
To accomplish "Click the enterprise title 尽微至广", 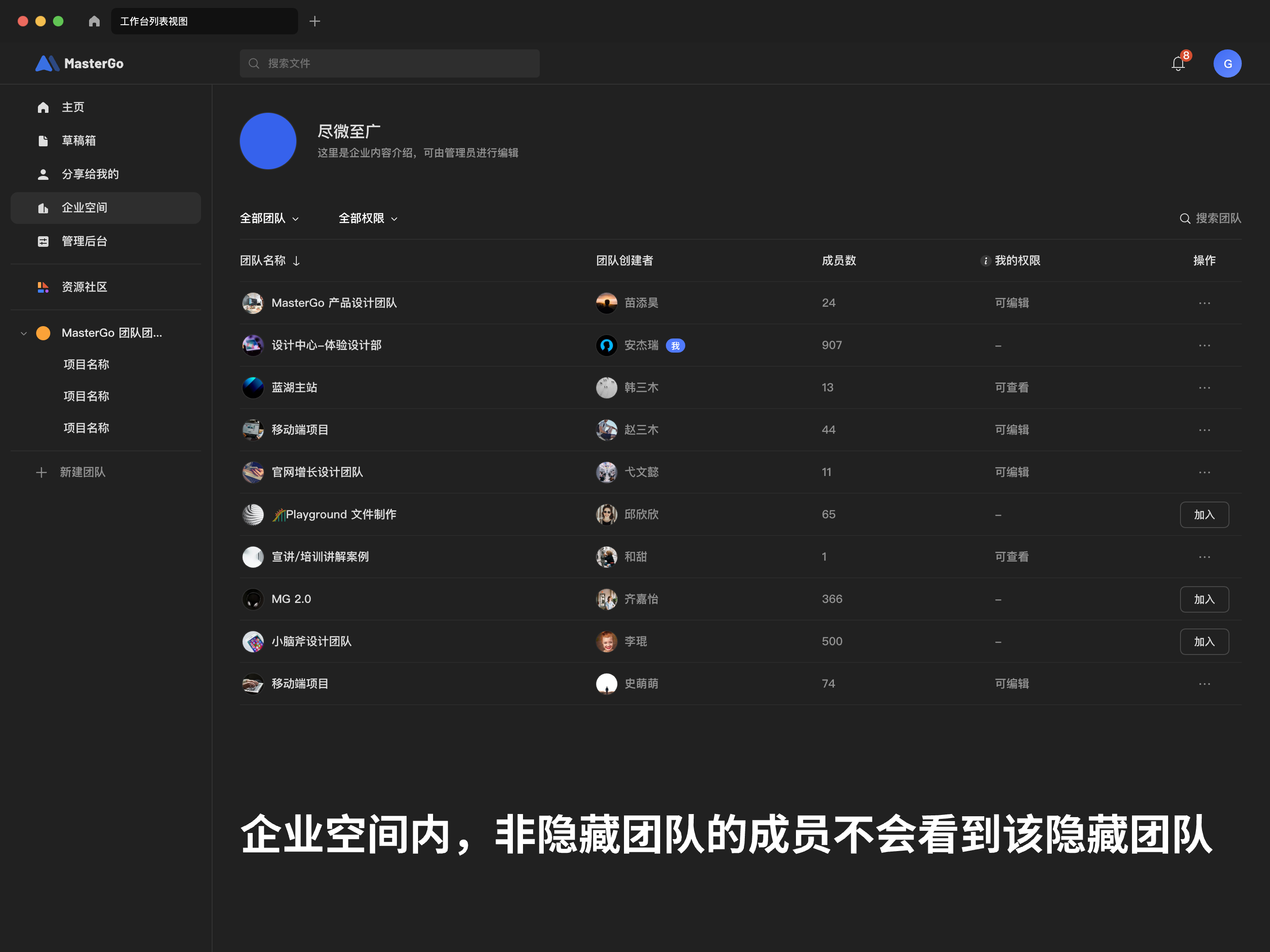I will 348,131.
